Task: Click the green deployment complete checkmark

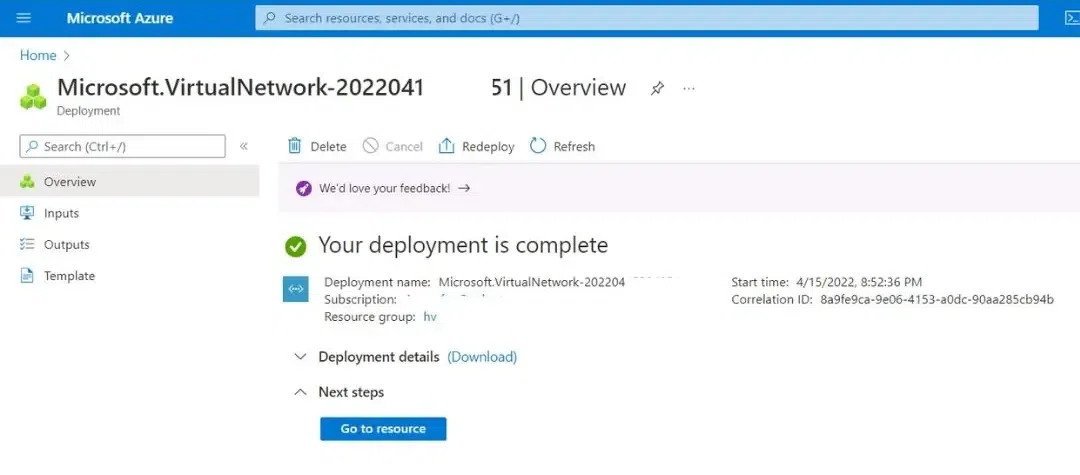Action: (295, 246)
